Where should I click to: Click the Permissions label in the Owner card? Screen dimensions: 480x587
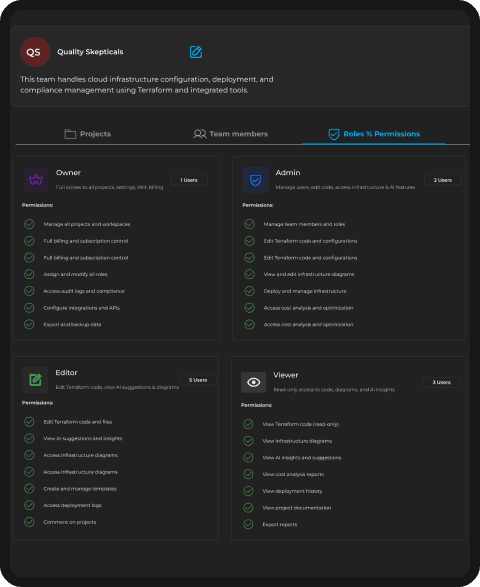tap(37, 205)
